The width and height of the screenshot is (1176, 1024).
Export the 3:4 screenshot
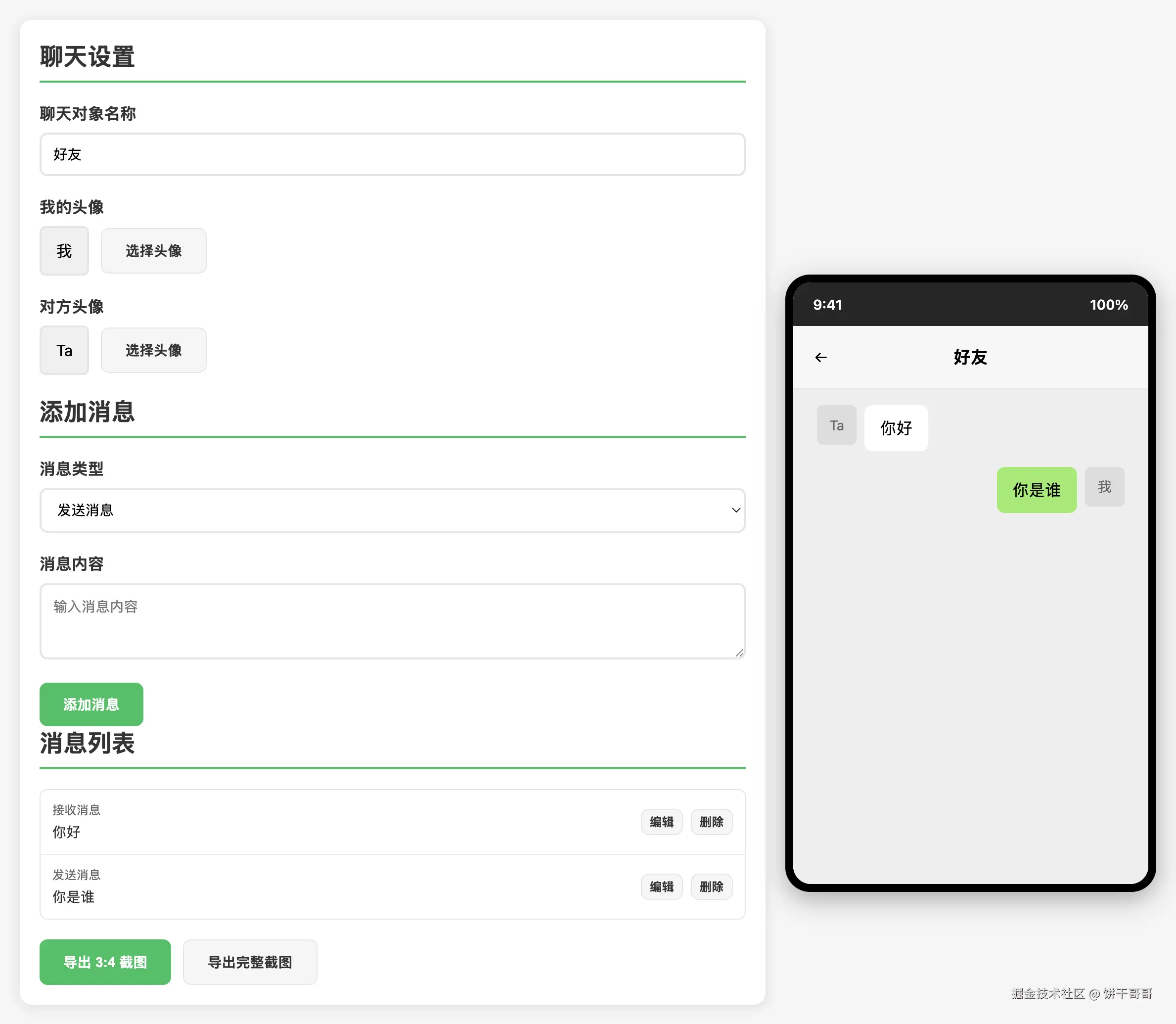105,962
